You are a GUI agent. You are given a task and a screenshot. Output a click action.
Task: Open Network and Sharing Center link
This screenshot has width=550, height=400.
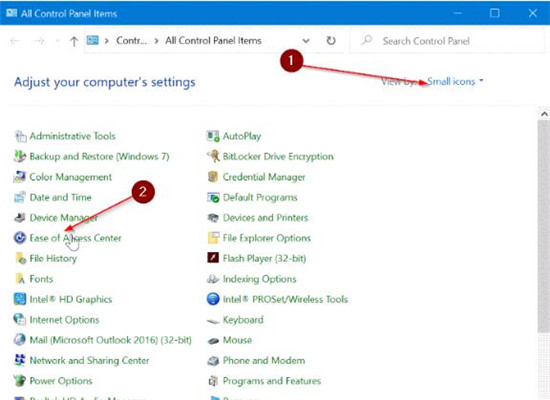pyautogui.click(x=89, y=360)
